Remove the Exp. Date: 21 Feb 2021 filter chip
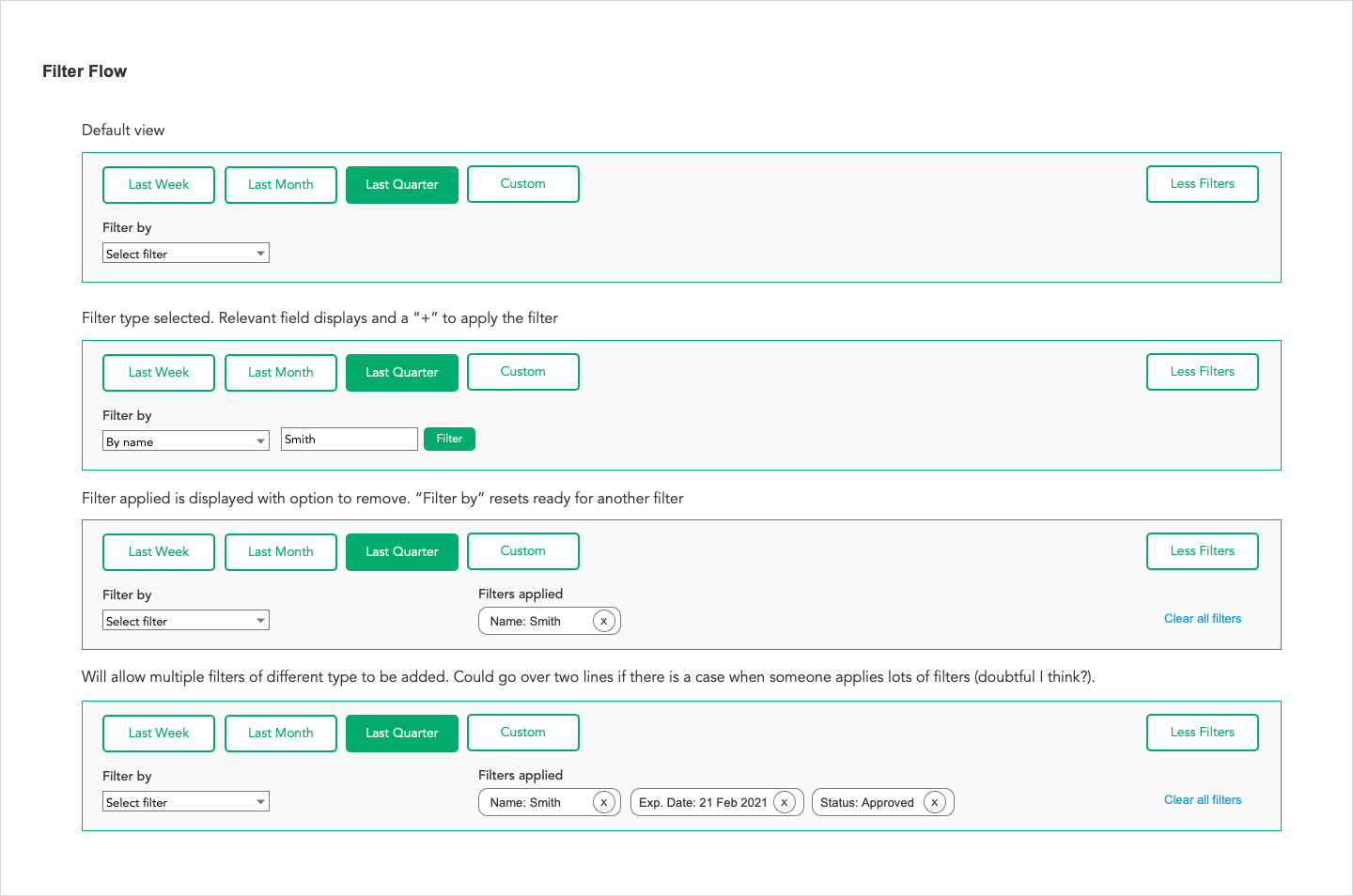Image resolution: width=1353 pixels, height=896 pixels. [785, 802]
